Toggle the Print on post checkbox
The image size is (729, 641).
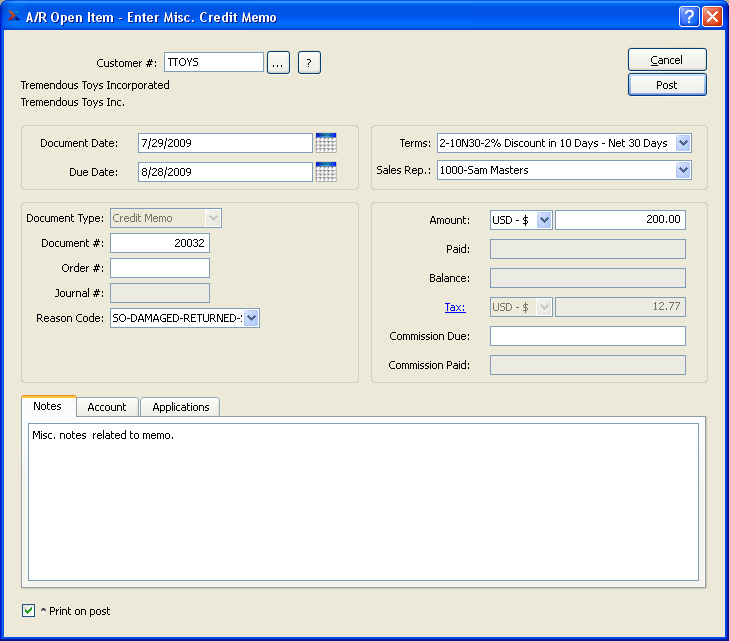(x=28, y=610)
